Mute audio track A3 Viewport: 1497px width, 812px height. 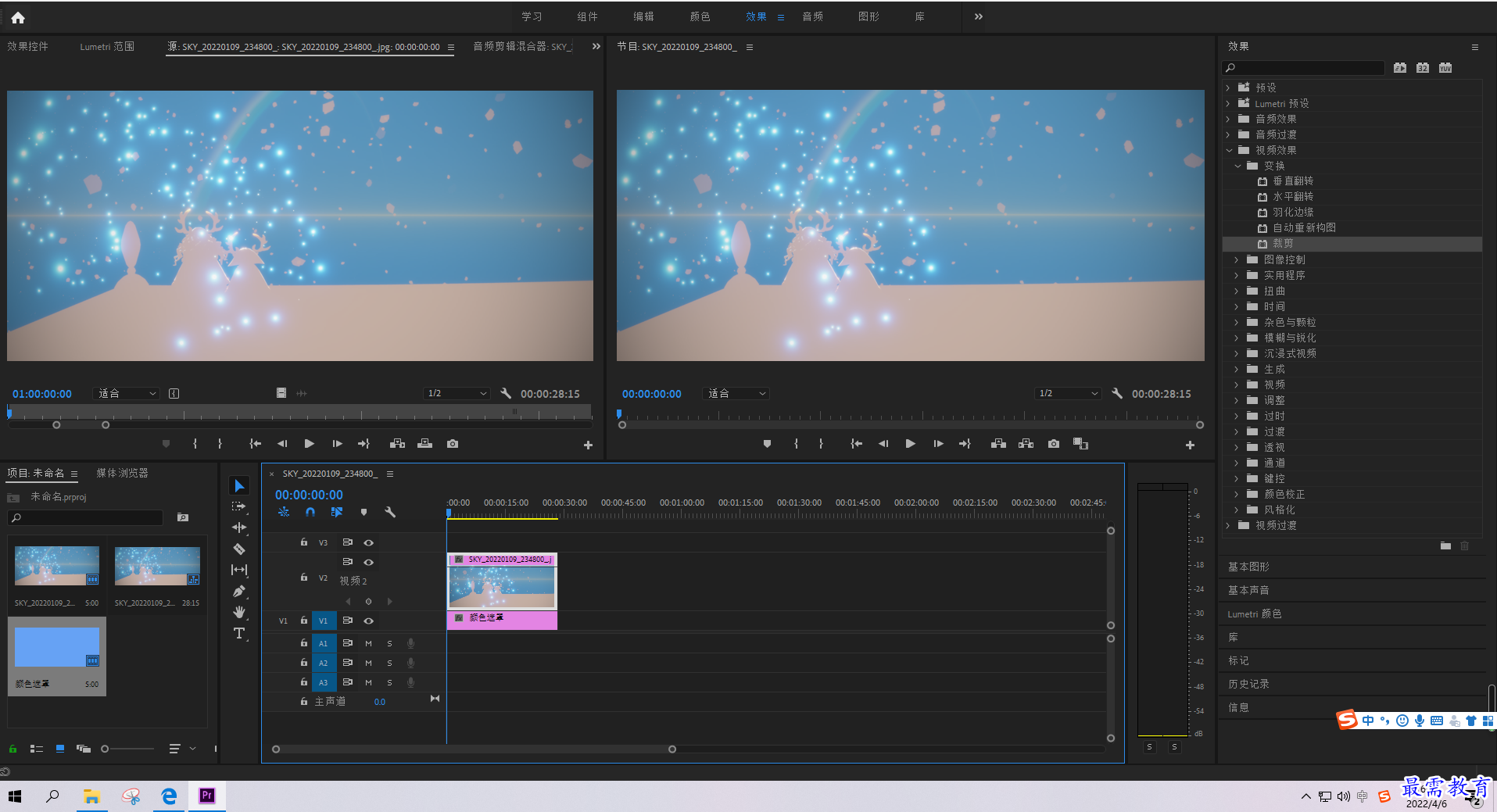click(x=368, y=682)
